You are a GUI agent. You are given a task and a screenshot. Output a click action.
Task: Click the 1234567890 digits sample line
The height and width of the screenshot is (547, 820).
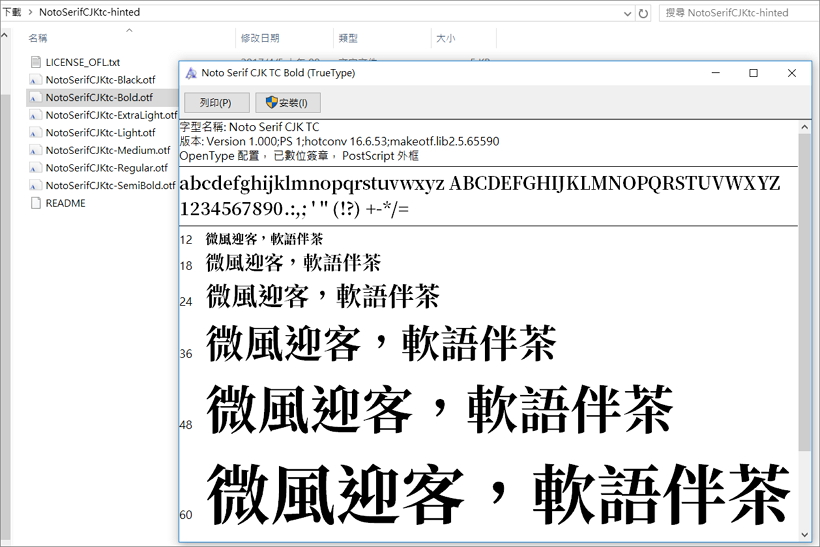click(294, 209)
